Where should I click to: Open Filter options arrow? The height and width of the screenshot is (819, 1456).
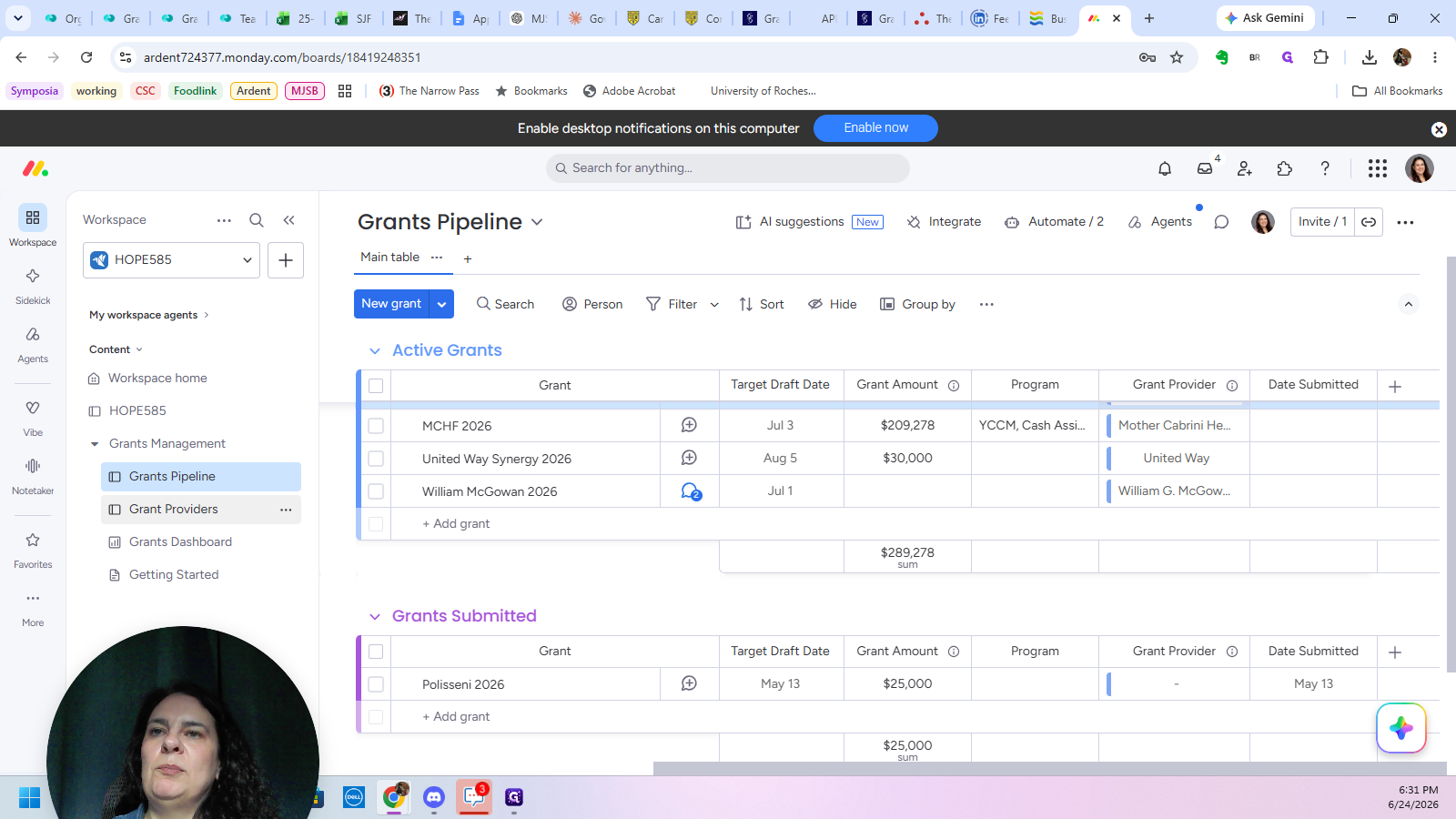[714, 305]
